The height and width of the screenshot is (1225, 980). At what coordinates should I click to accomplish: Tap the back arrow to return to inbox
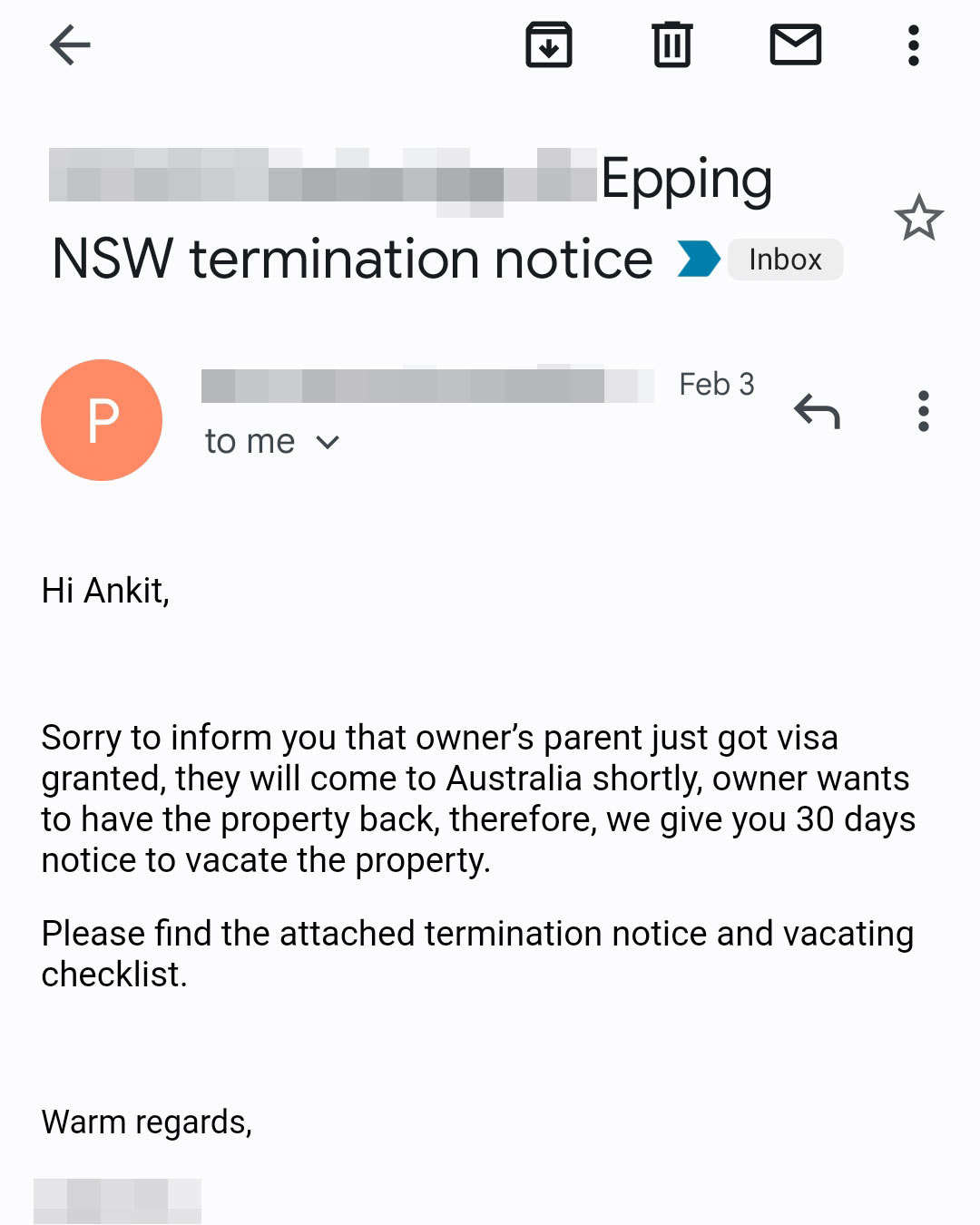(68, 44)
